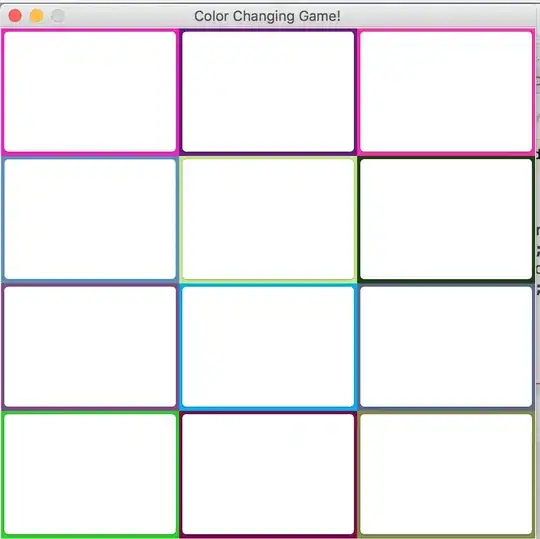Image resolution: width=540 pixels, height=539 pixels.
Task: Click the steel blue-bordered button in second row
Action: coord(90,219)
